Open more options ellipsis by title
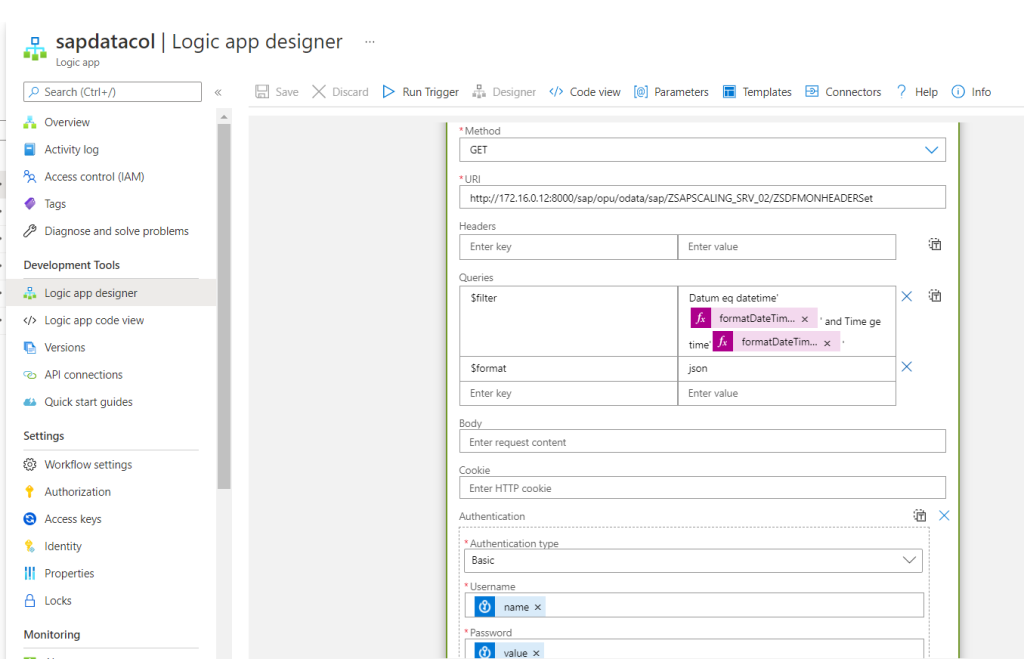1024x659 pixels. pos(370,42)
